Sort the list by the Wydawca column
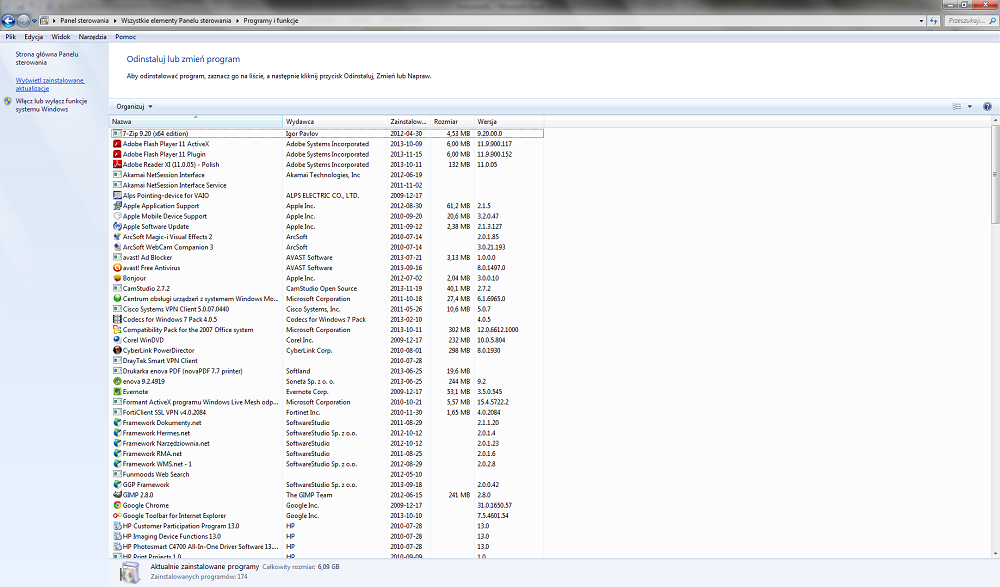Image resolution: width=1000 pixels, height=587 pixels. 335,121
